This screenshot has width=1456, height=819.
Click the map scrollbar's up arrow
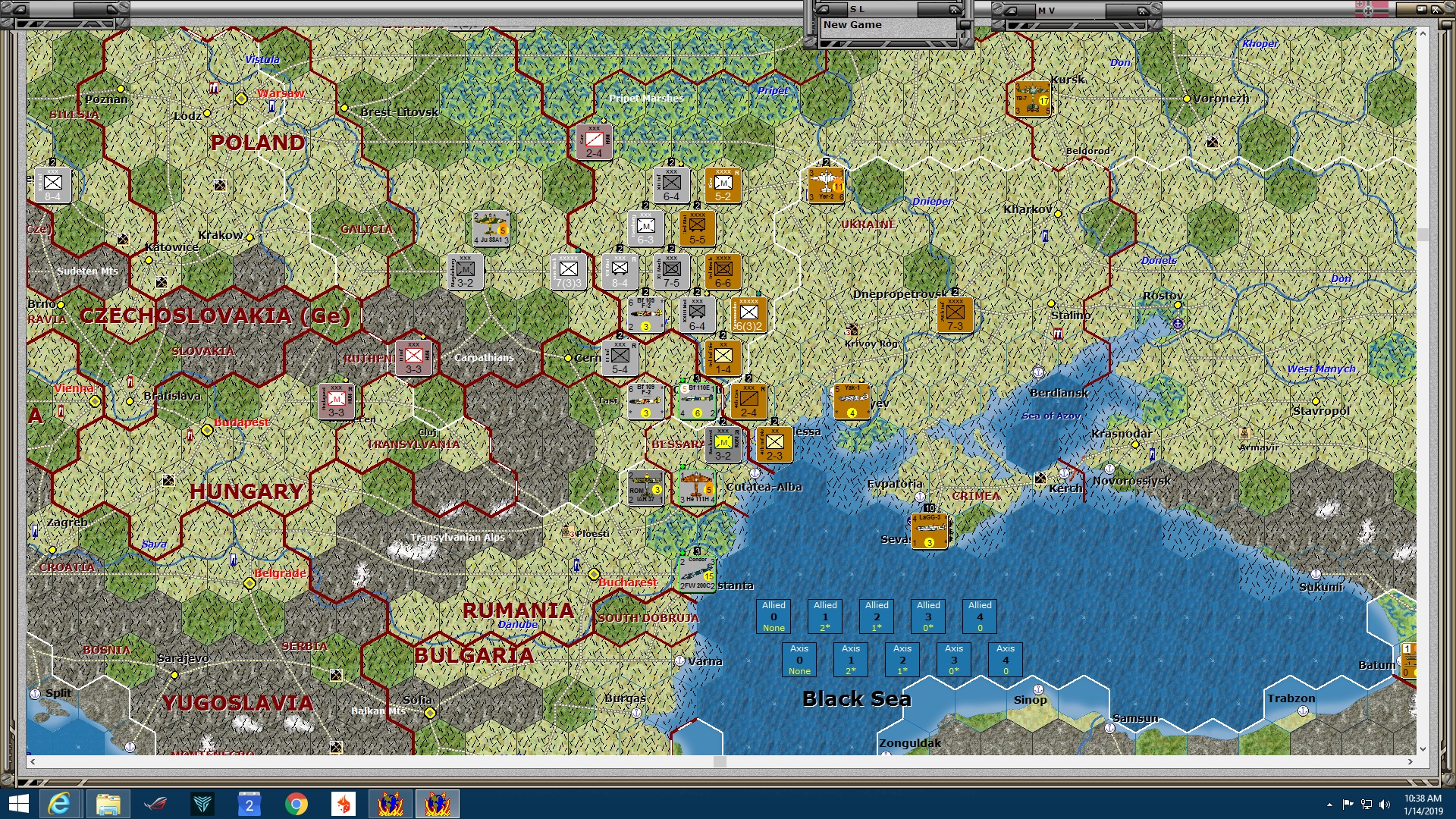pos(1423,33)
